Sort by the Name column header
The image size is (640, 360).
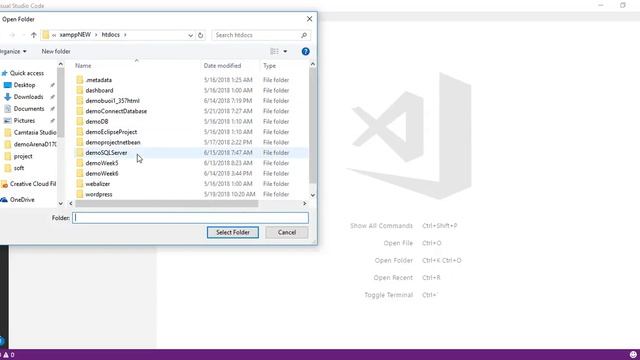tap(83, 66)
